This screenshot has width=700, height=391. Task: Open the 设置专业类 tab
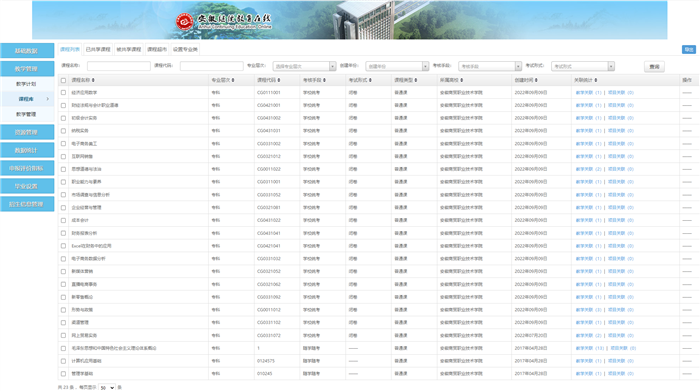coord(185,50)
